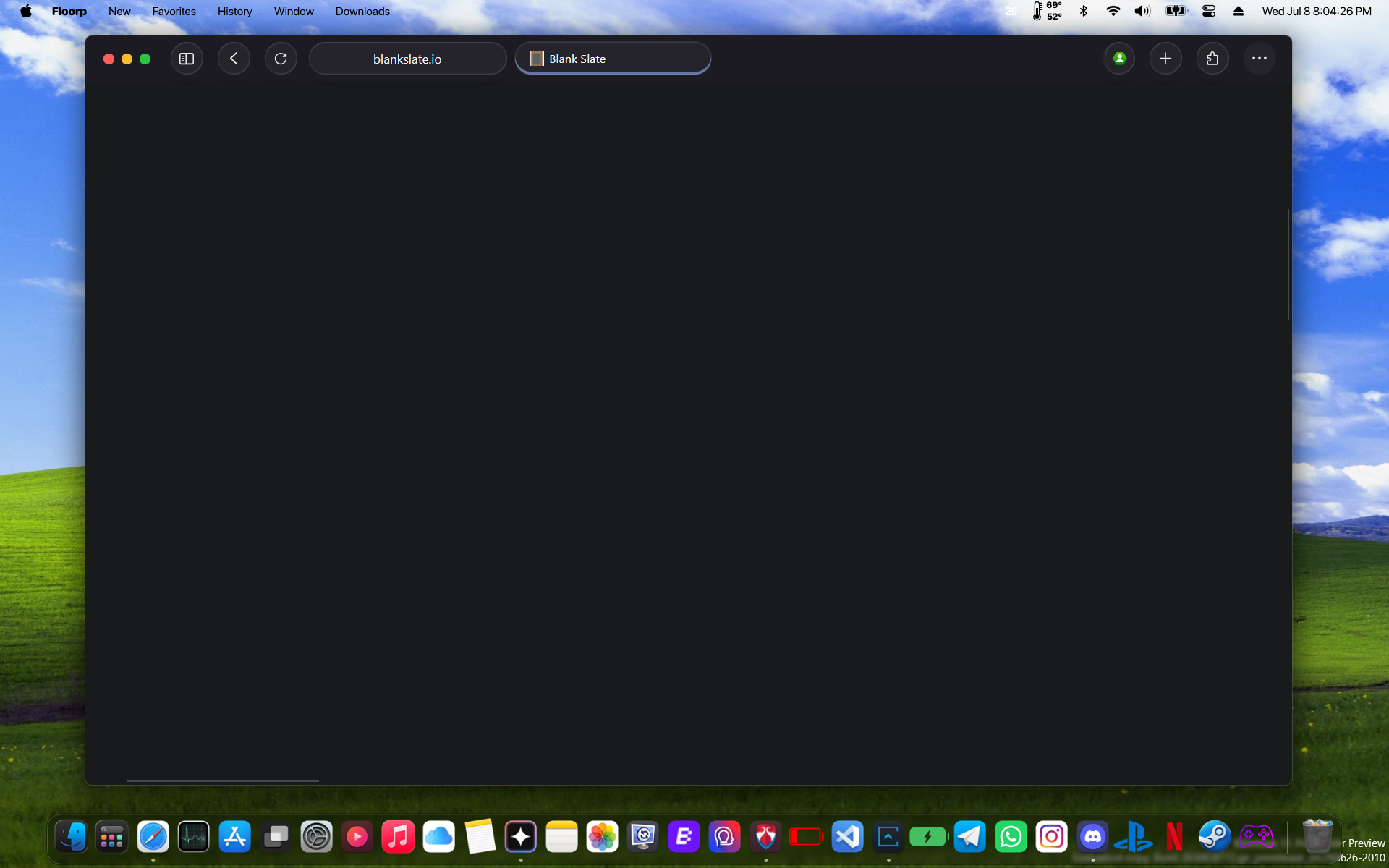This screenshot has width=1389, height=868.
Task: Open the yellow Notes app in Dock
Action: 561,837
